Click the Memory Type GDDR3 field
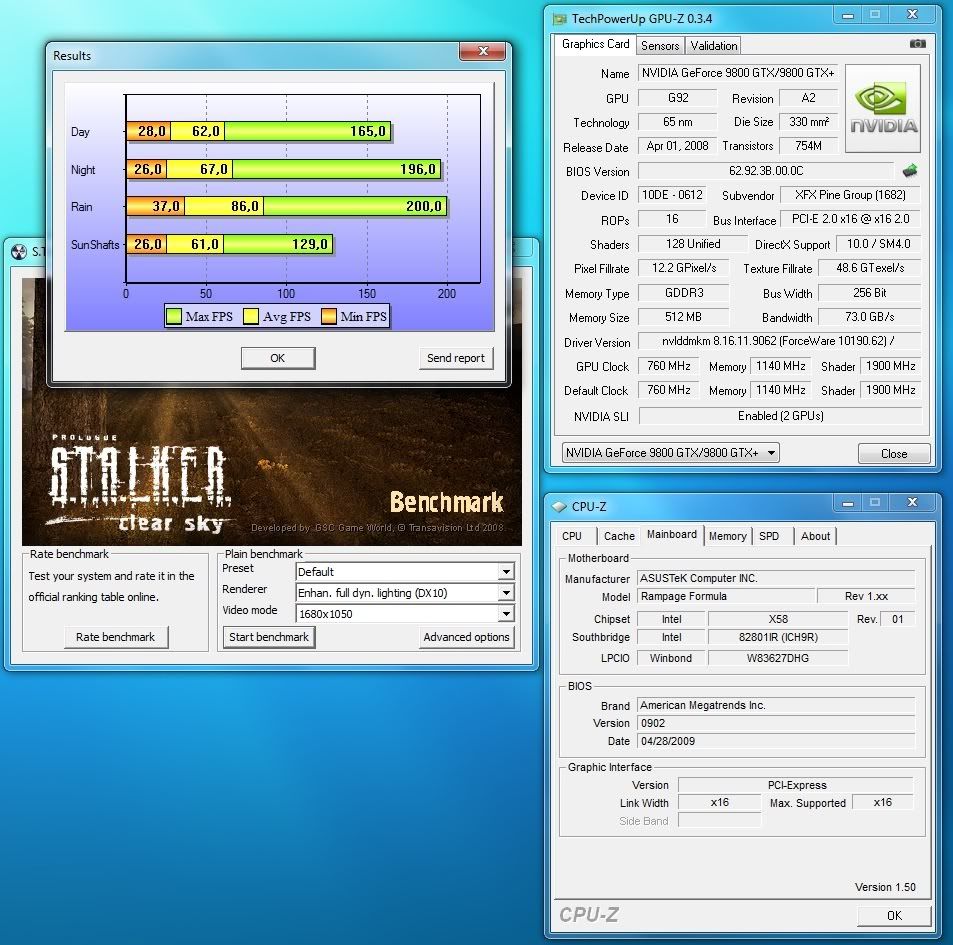The width and height of the screenshot is (953, 945). click(x=684, y=293)
